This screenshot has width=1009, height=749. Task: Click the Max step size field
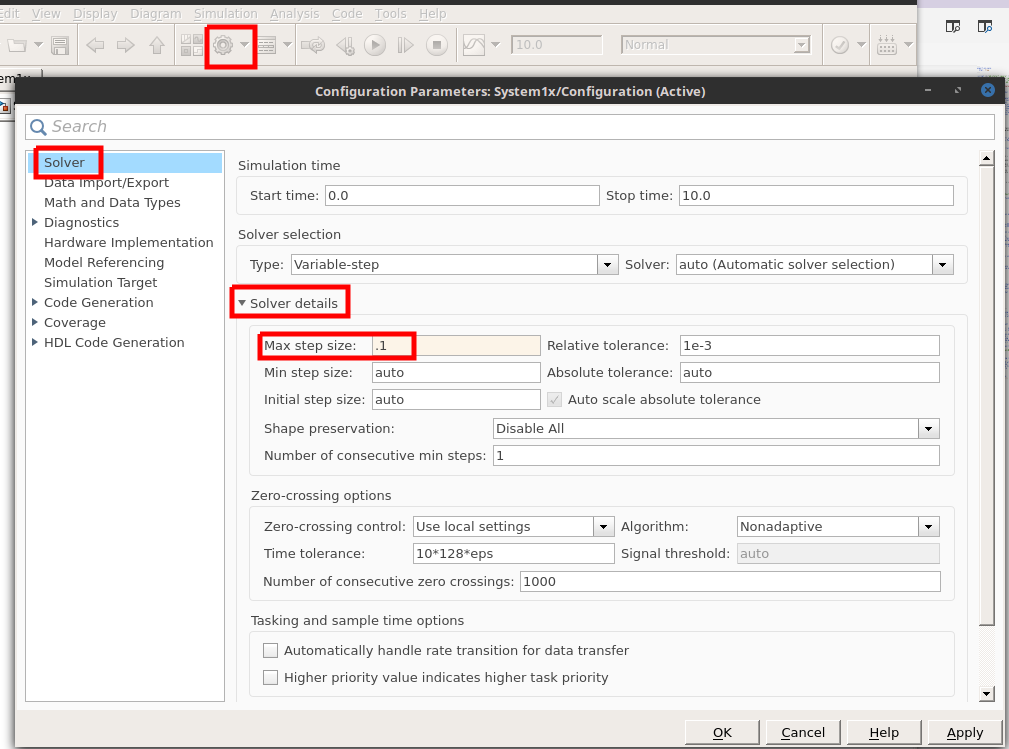[x=456, y=346]
